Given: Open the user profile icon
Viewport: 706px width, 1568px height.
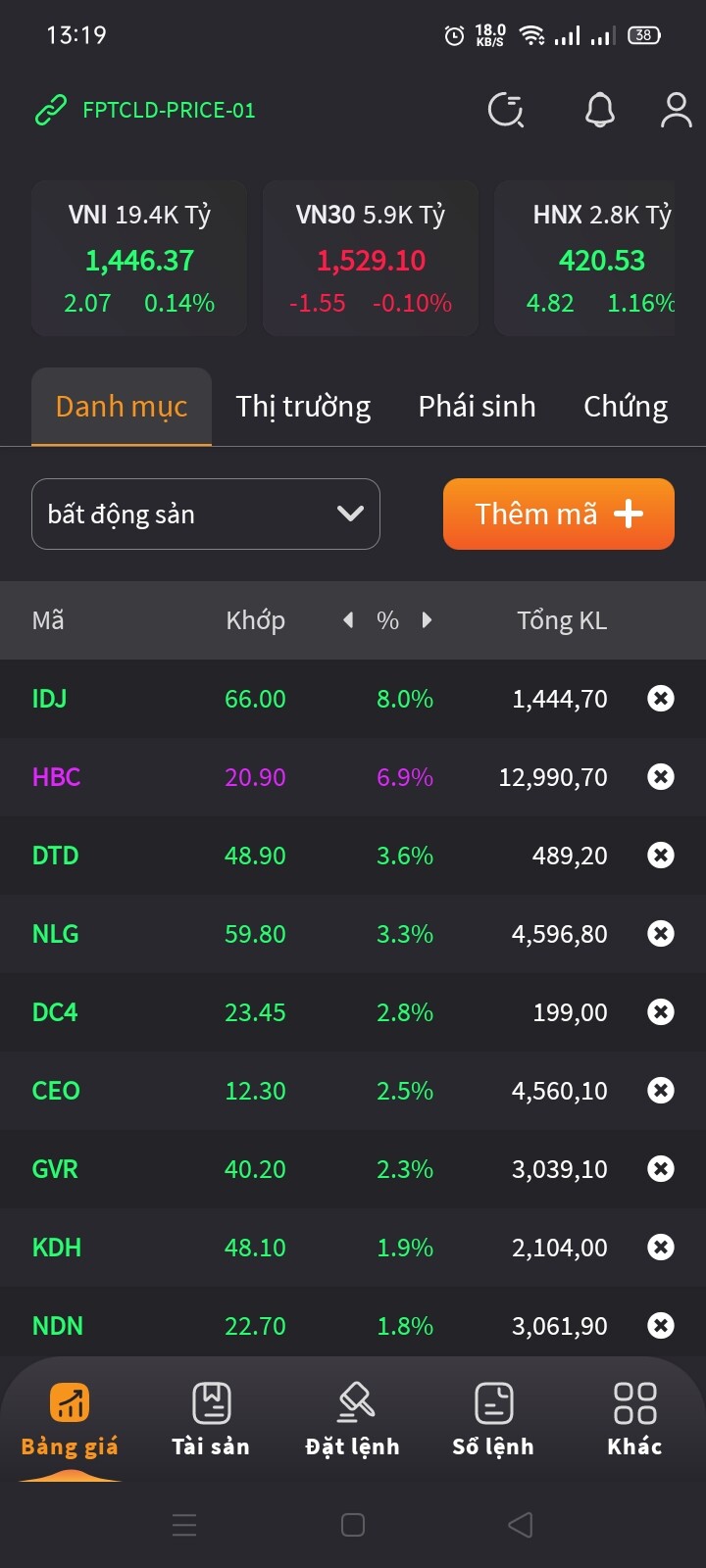Looking at the screenshot, I should point(676,111).
